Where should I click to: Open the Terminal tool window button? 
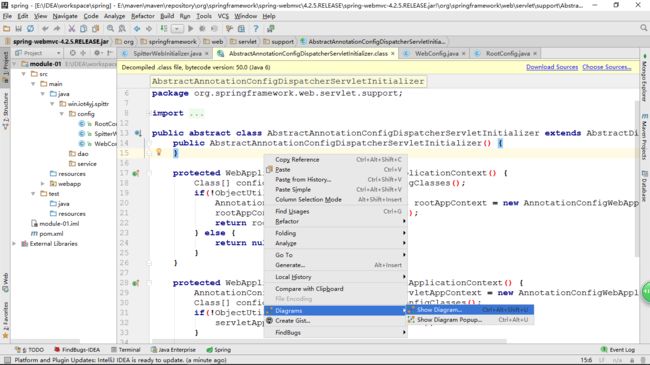click(126, 350)
